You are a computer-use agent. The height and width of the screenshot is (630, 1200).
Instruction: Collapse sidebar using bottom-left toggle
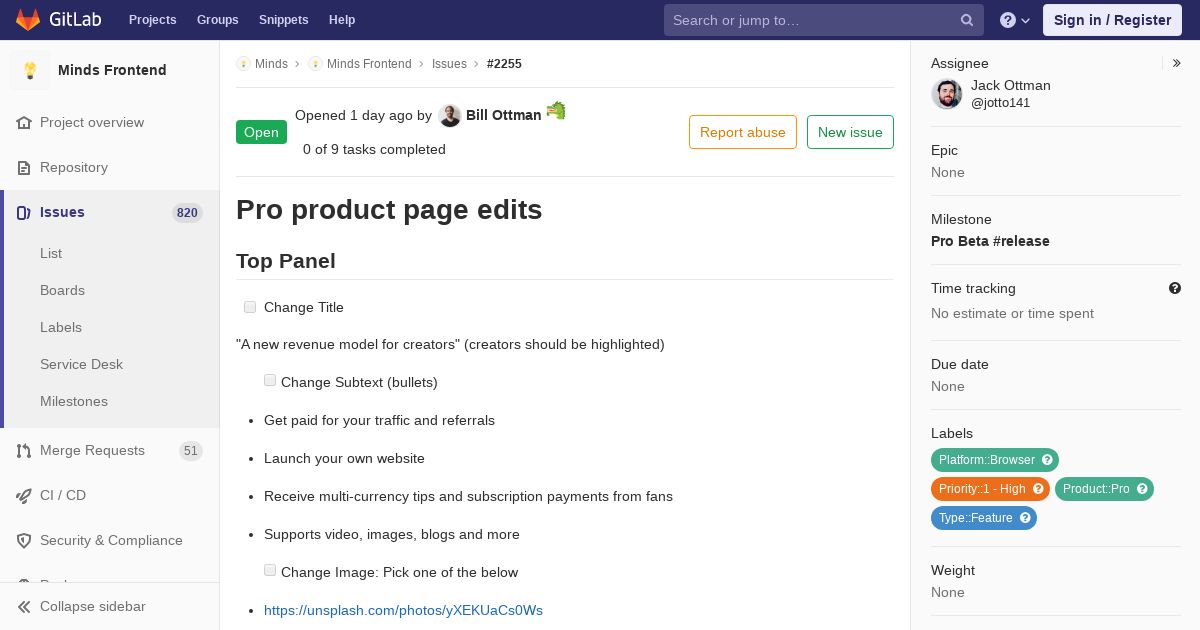coord(24,607)
